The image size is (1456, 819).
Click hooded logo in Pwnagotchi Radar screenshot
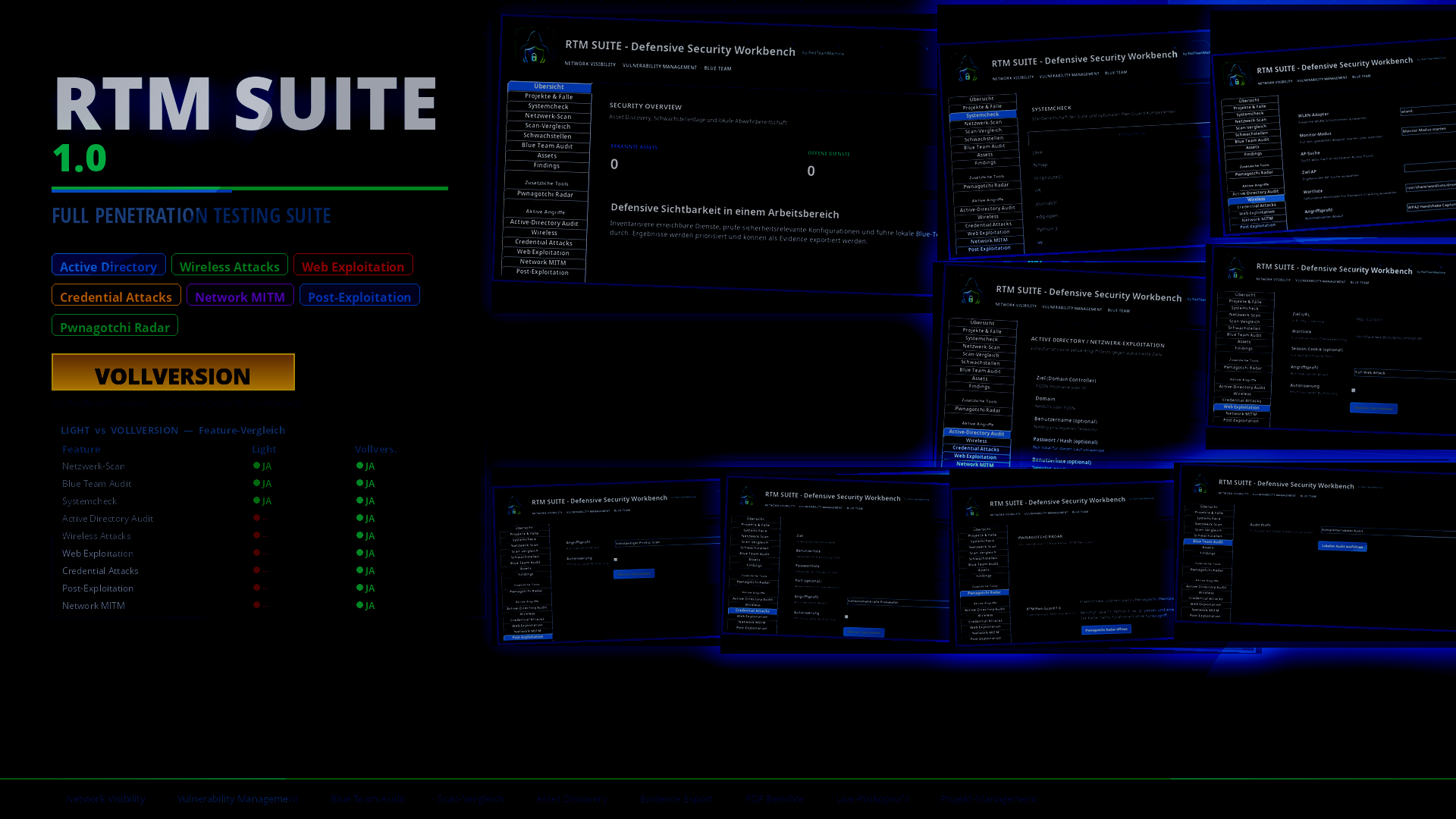972,508
